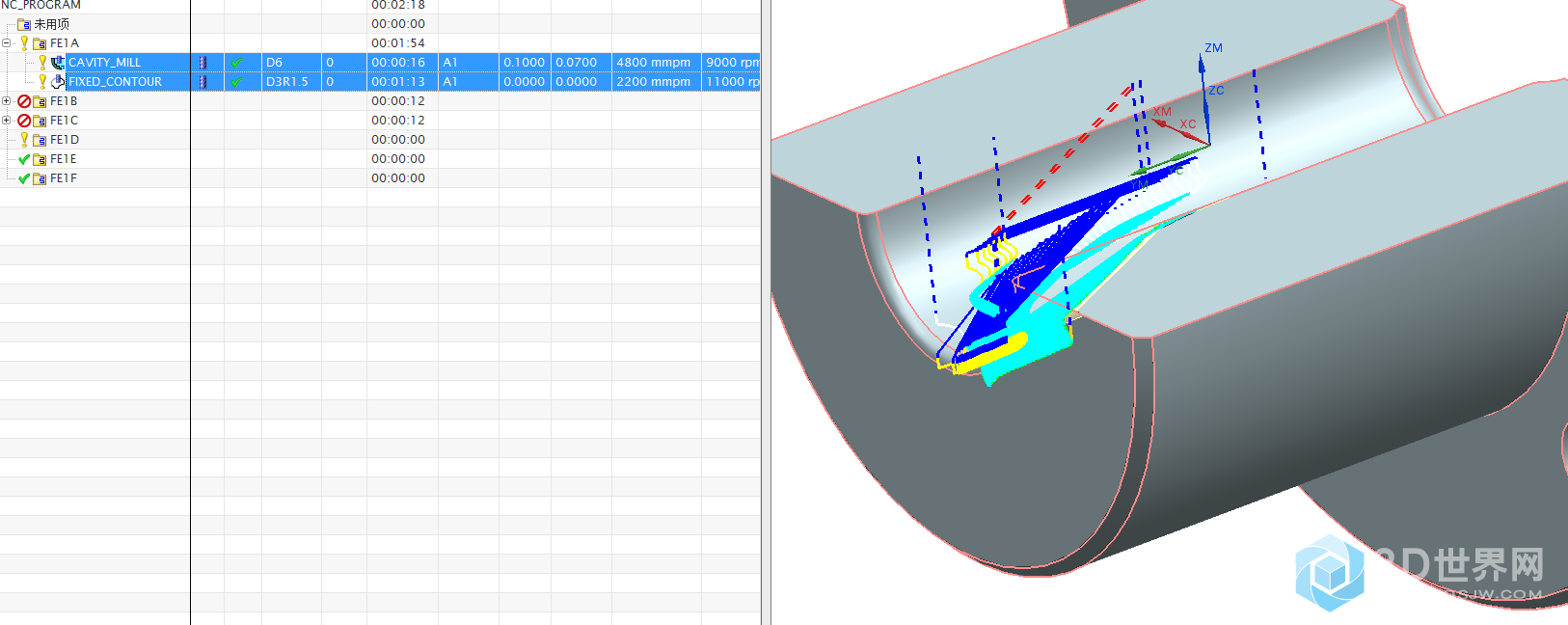Select the 未用项 unused items group
Viewport: 1568px width, 625px height.
coord(51,24)
